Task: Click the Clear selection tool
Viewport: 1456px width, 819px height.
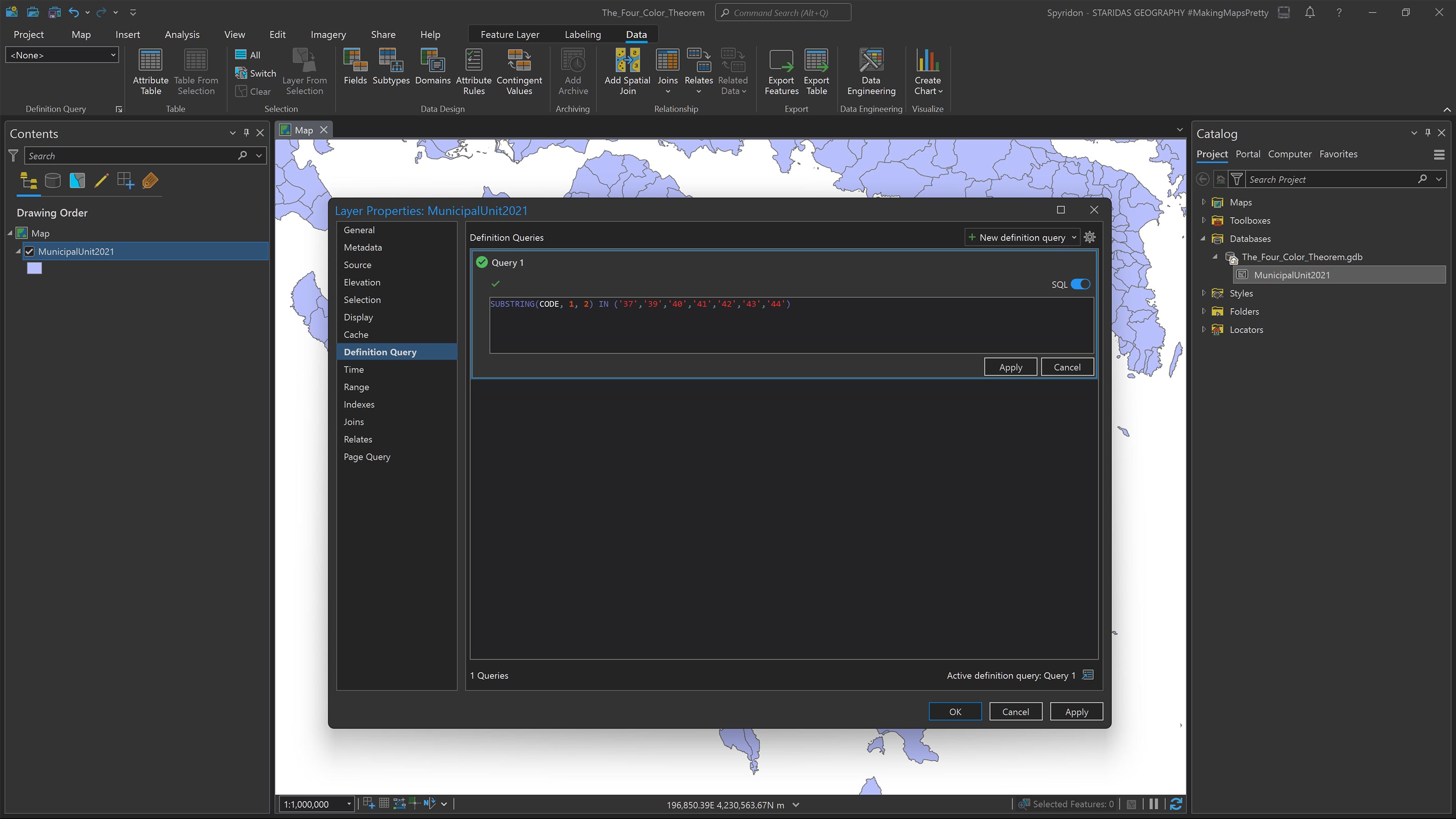Action: [x=255, y=91]
